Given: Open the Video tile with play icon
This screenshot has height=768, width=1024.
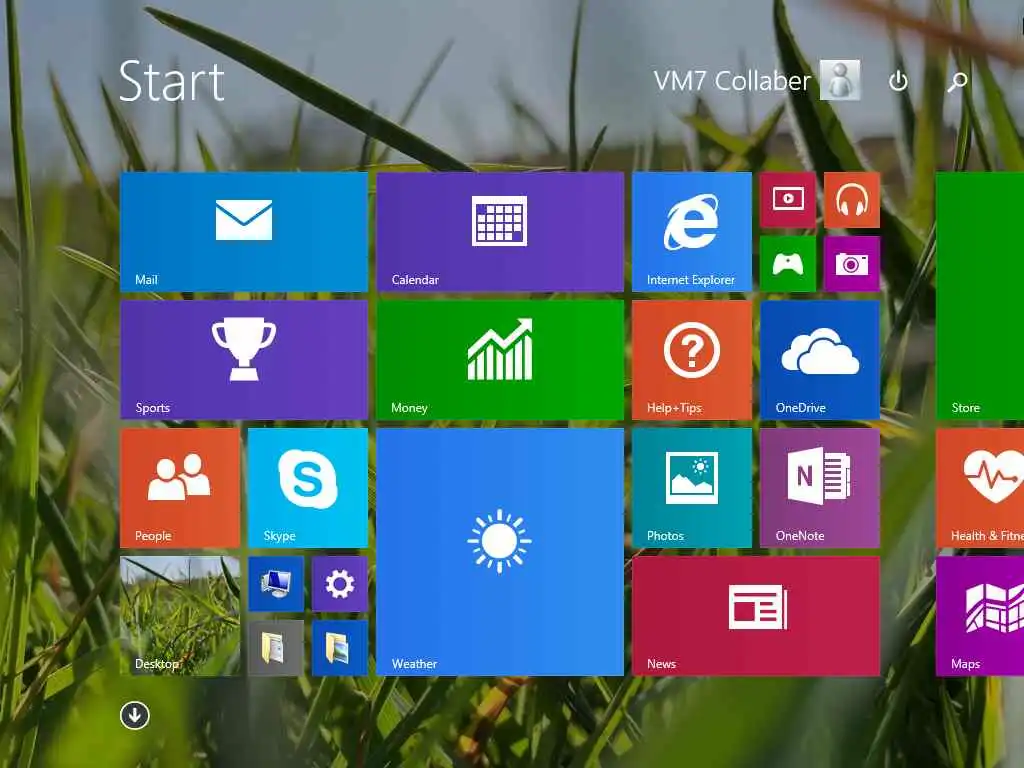Looking at the screenshot, I should [788, 200].
